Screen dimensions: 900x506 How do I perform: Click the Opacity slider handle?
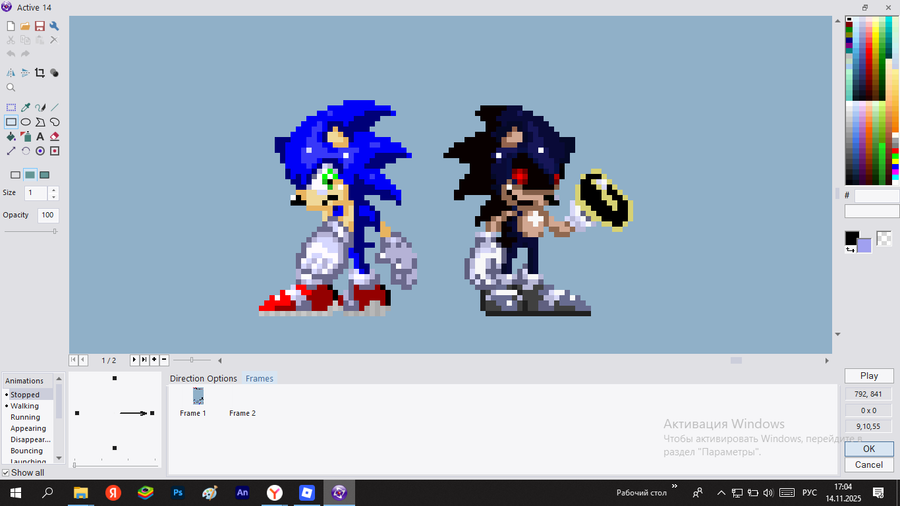point(55,231)
